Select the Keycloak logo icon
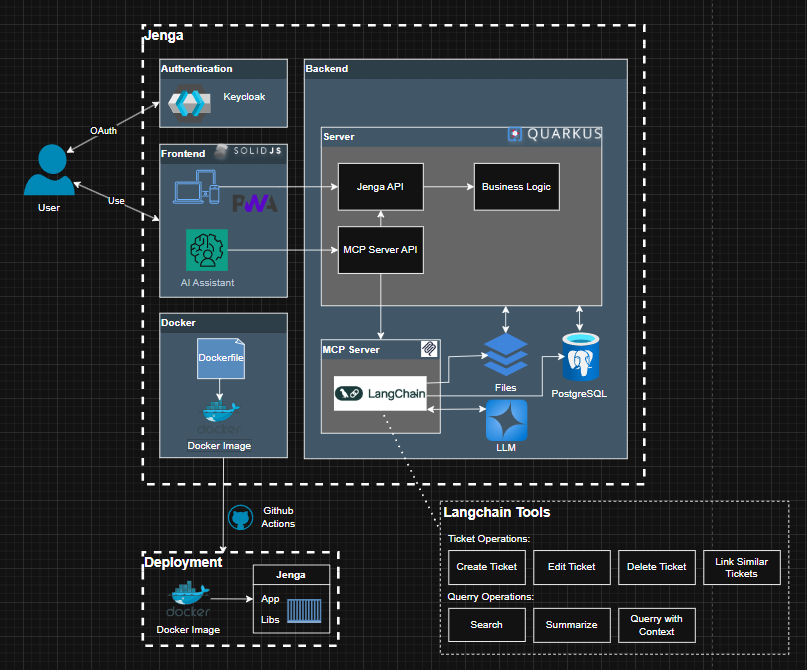Screen dimensions: 807x670 pyautogui.click(x=188, y=102)
